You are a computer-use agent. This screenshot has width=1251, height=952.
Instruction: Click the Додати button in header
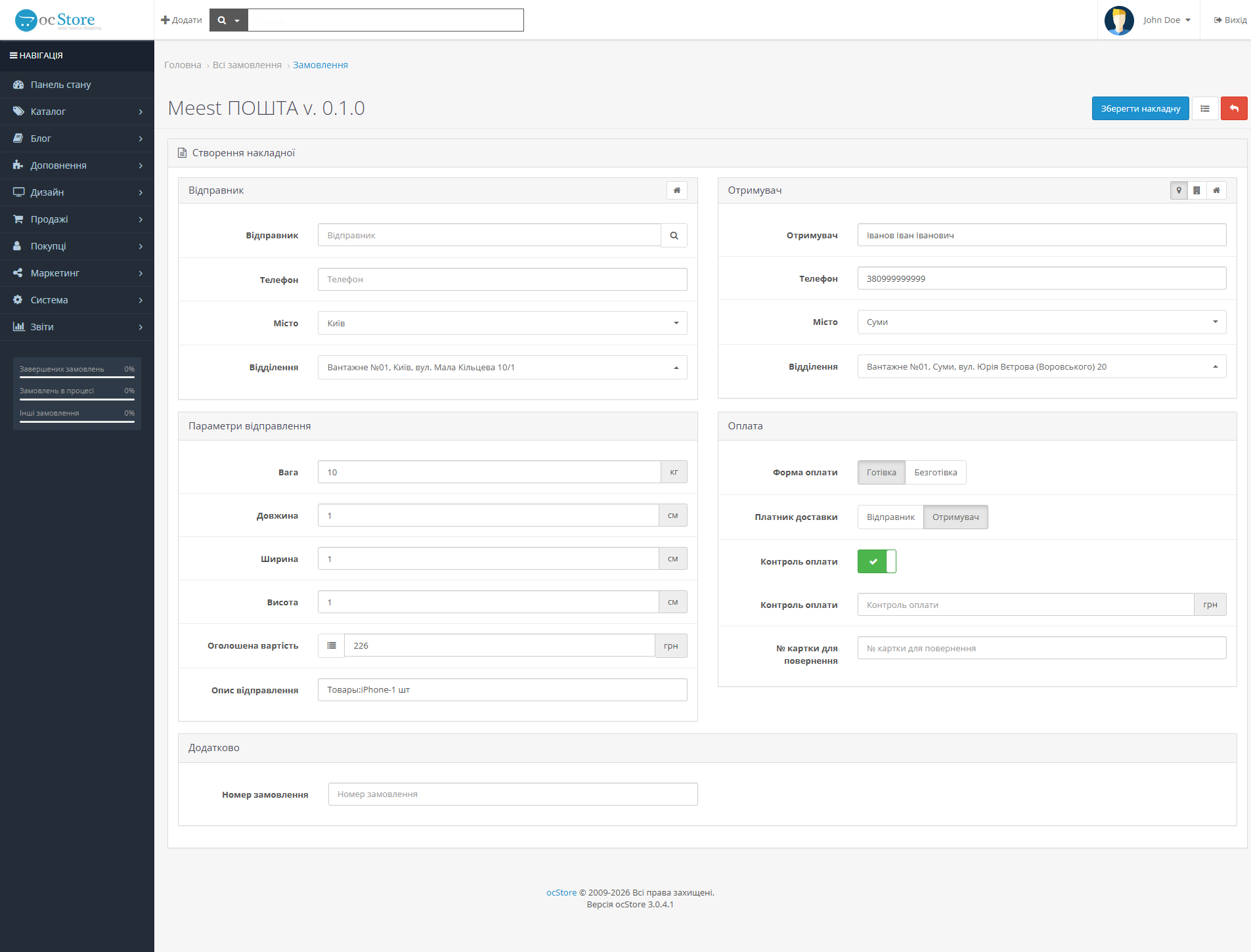[x=181, y=20]
